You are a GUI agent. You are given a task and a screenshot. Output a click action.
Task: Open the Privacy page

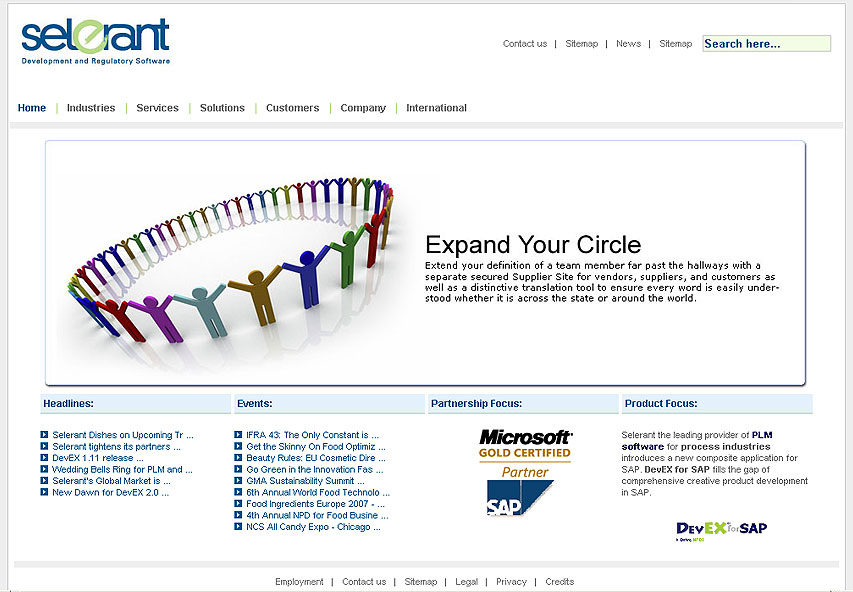tap(511, 581)
